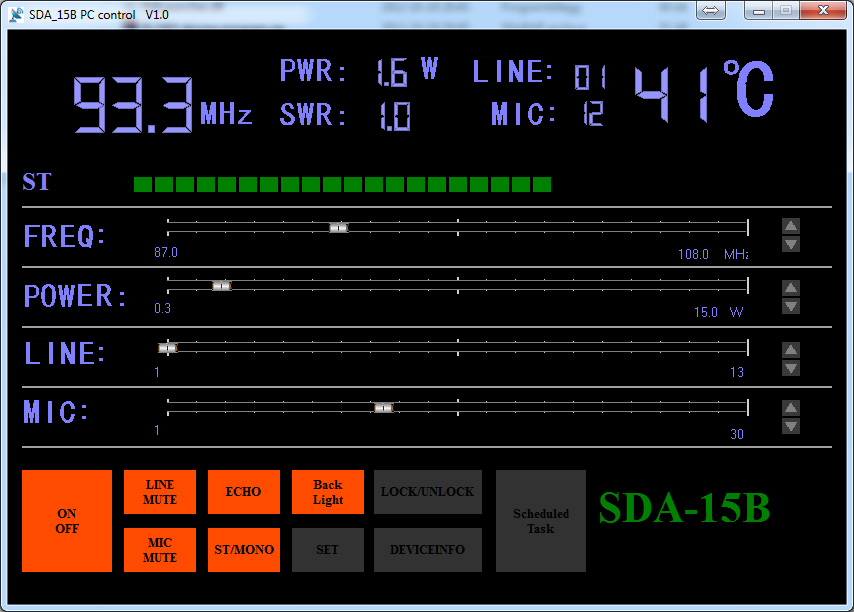Toggle MIC MUTE
Image resolution: width=854 pixels, height=612 pixels.
160,550
